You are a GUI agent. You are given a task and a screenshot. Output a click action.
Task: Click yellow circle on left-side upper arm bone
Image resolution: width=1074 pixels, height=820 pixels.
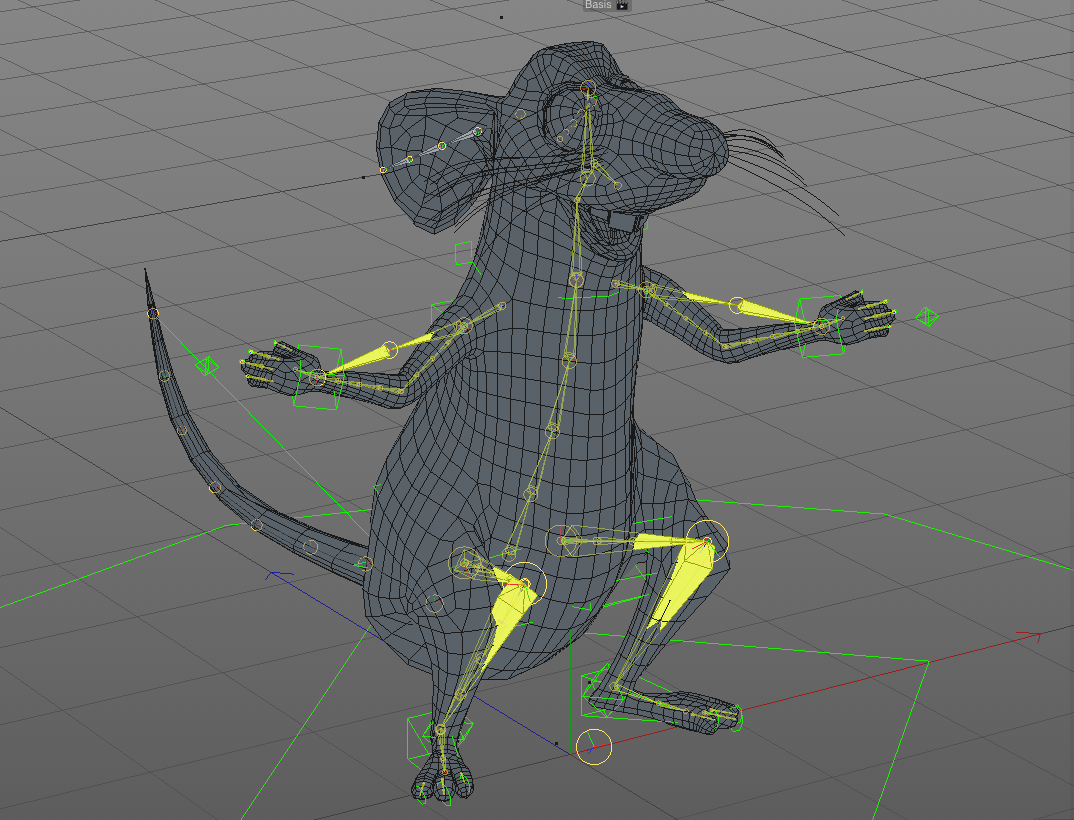click(x=389, y=349)
